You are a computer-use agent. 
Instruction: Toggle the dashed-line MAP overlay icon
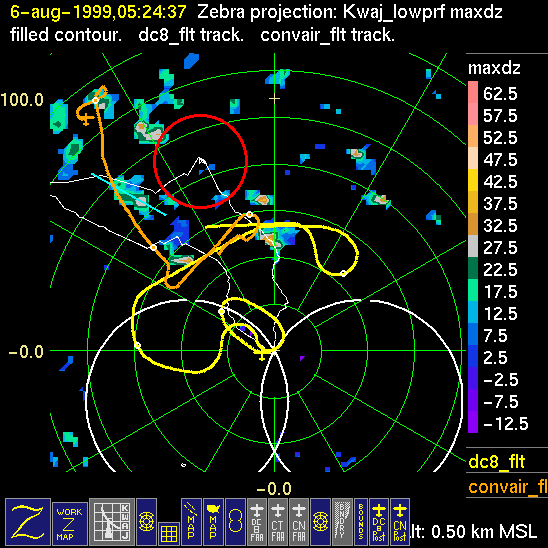pyautogui.click(x=191, y=522)
